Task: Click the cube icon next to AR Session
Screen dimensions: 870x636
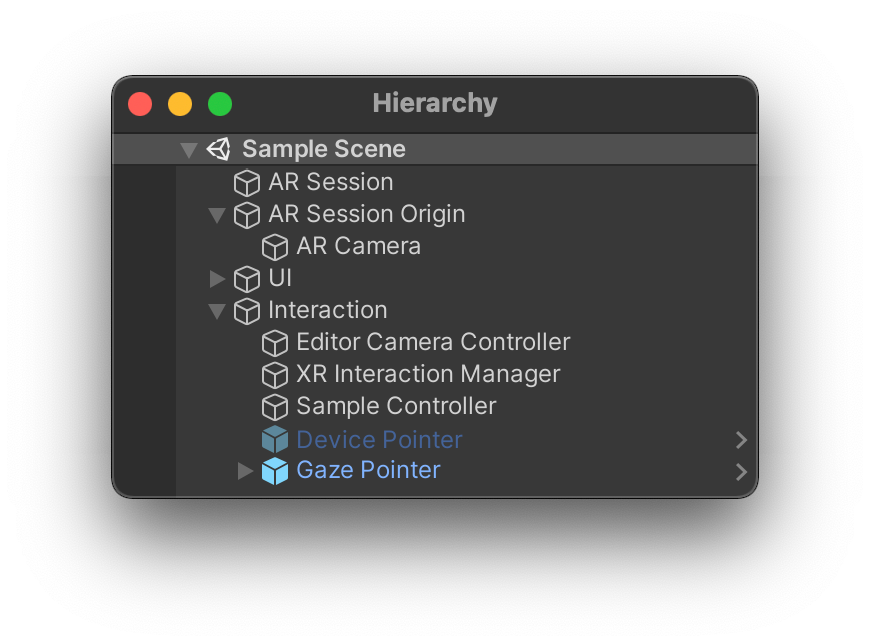Action: tap(247, 183)
